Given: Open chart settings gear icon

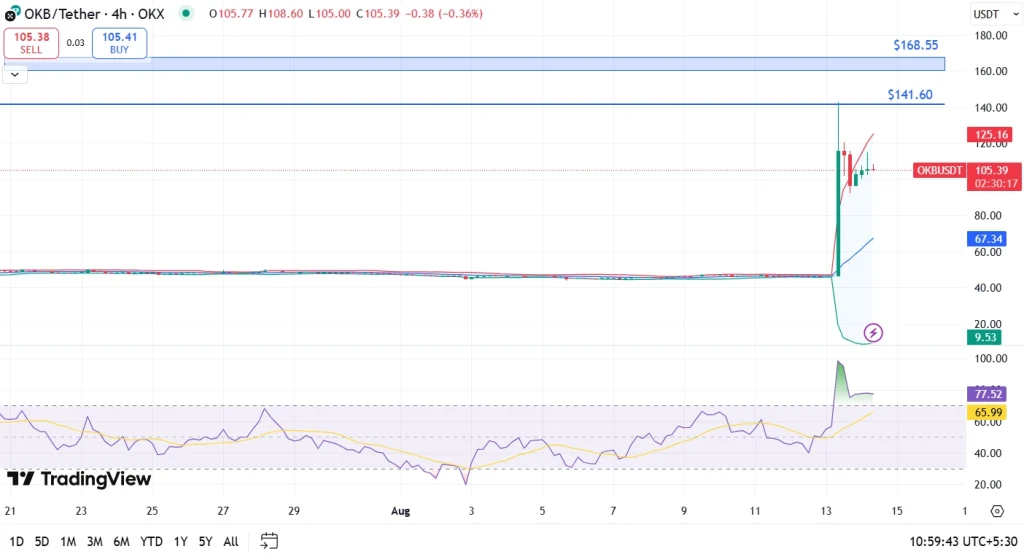Looking at the screenshot, I should [997, 511].
